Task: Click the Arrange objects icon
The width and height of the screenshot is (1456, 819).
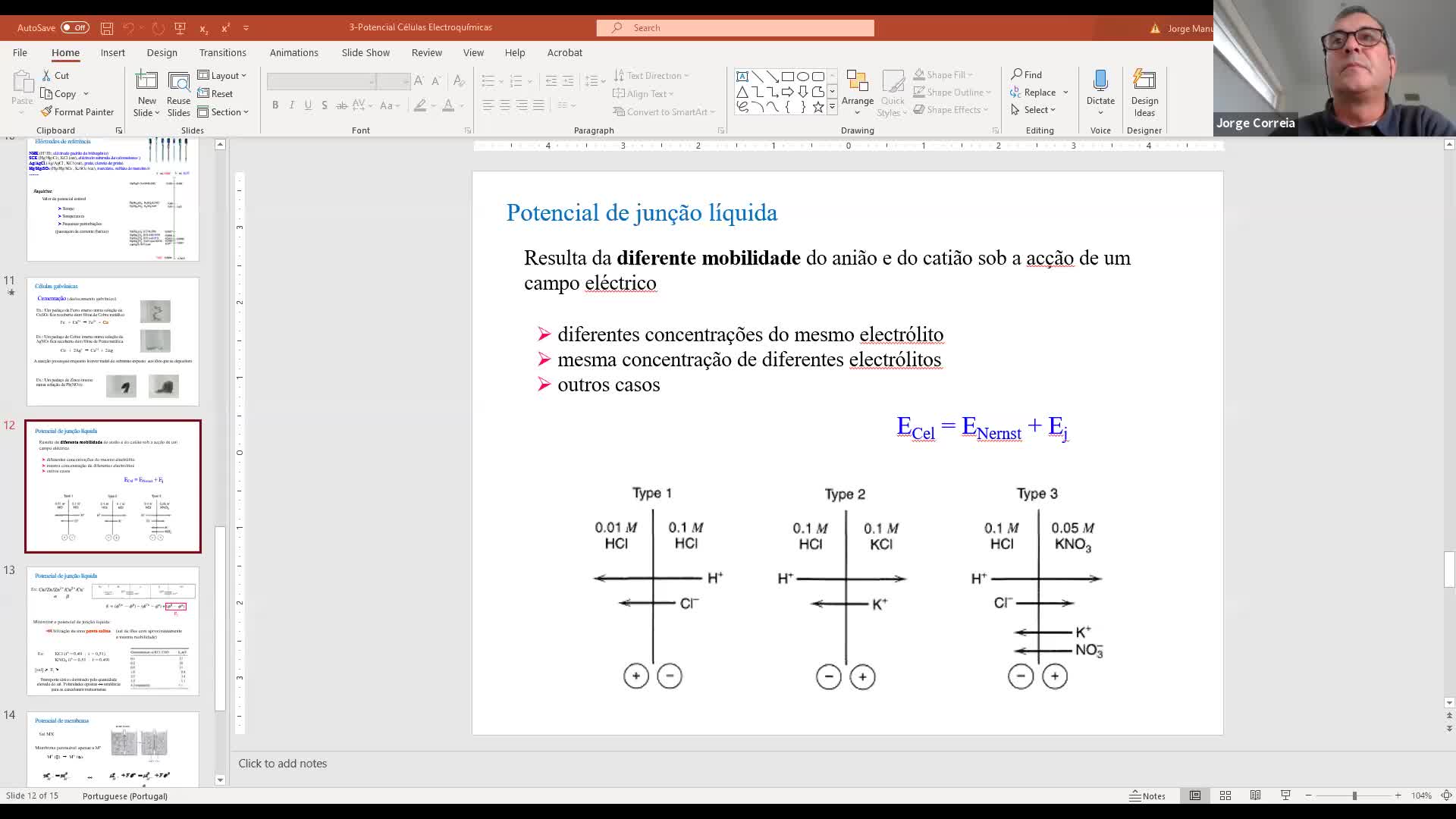Action: tap(857, 82)
